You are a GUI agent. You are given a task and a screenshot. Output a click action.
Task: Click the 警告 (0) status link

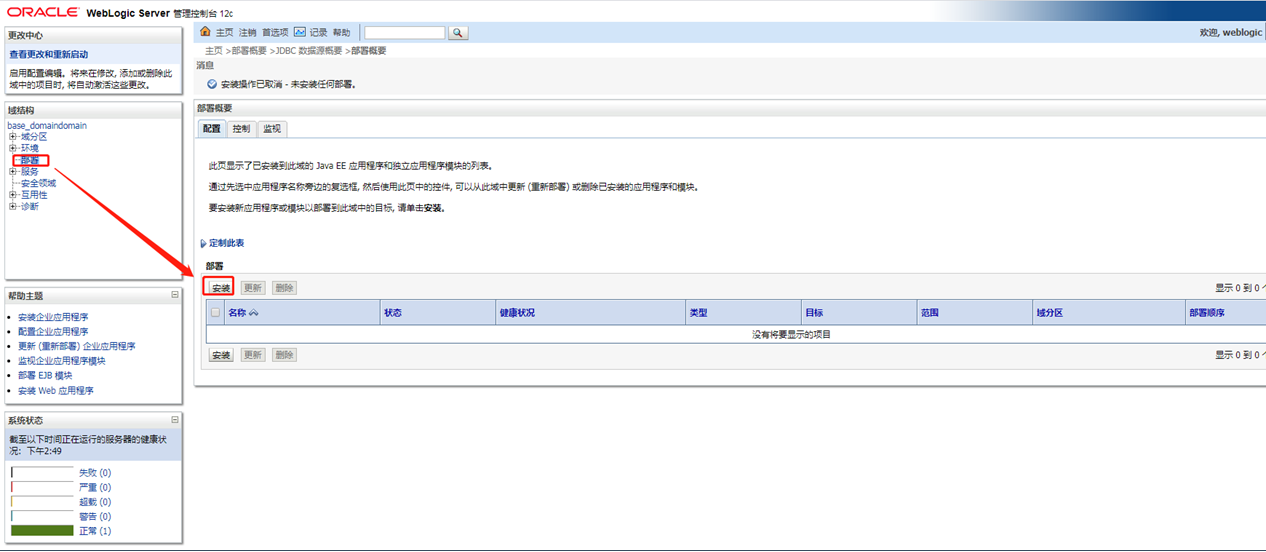(95, 517)
